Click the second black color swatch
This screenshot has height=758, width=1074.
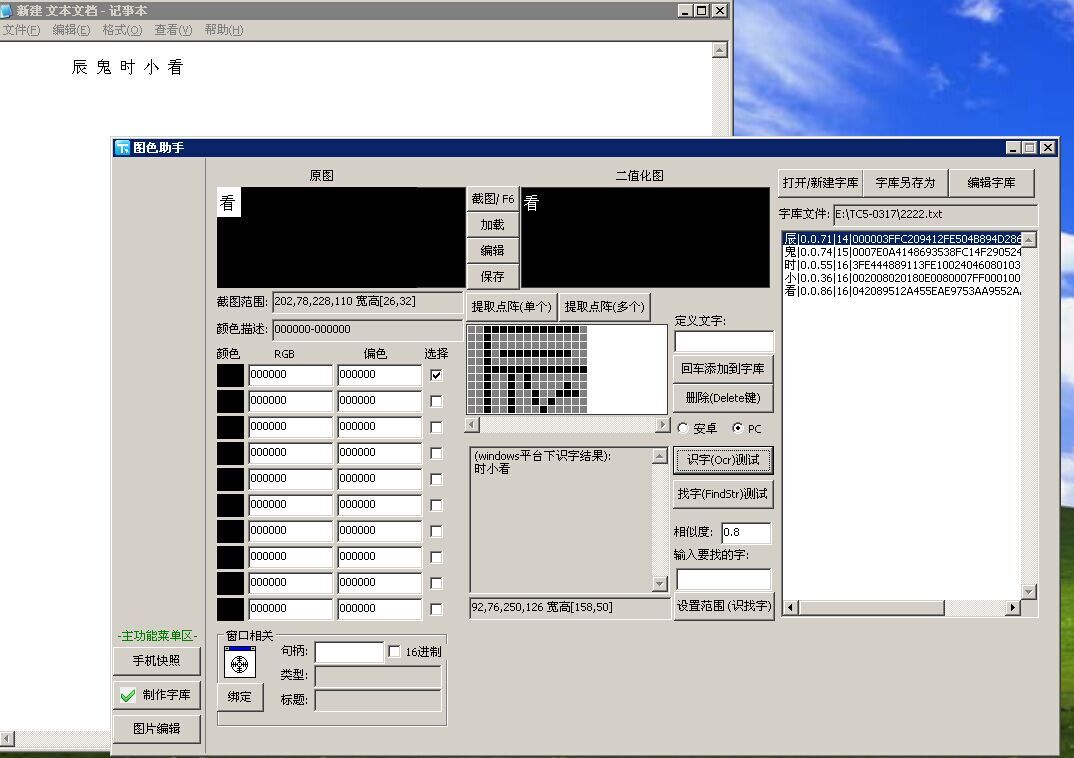click(x=230, y=401)
